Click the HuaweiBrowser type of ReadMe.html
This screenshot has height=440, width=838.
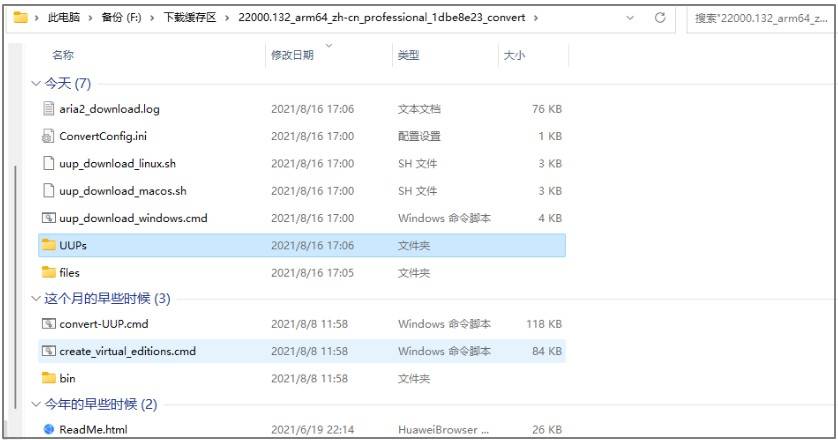coord(443,429)
